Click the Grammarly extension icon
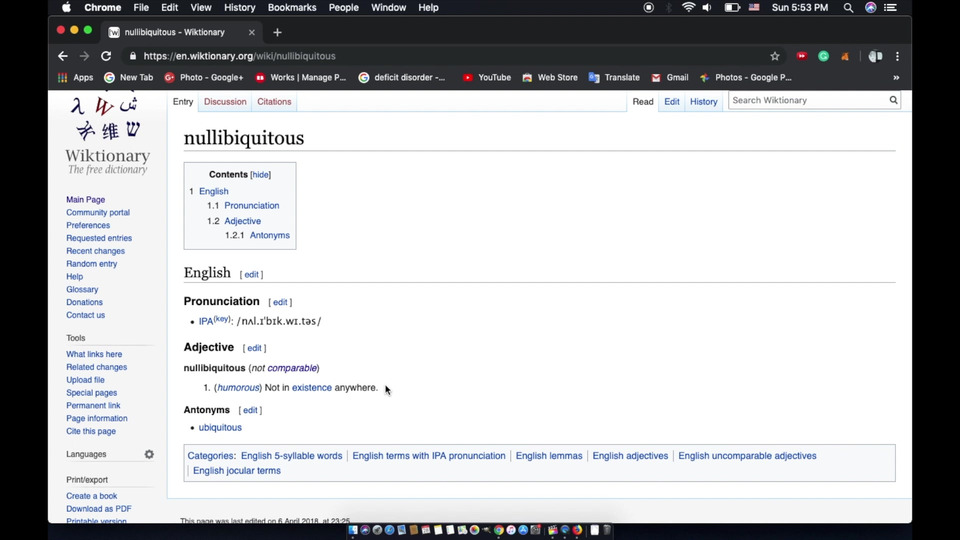The width and height of the screenshot is (960, 540). click(x=823, y=56)
